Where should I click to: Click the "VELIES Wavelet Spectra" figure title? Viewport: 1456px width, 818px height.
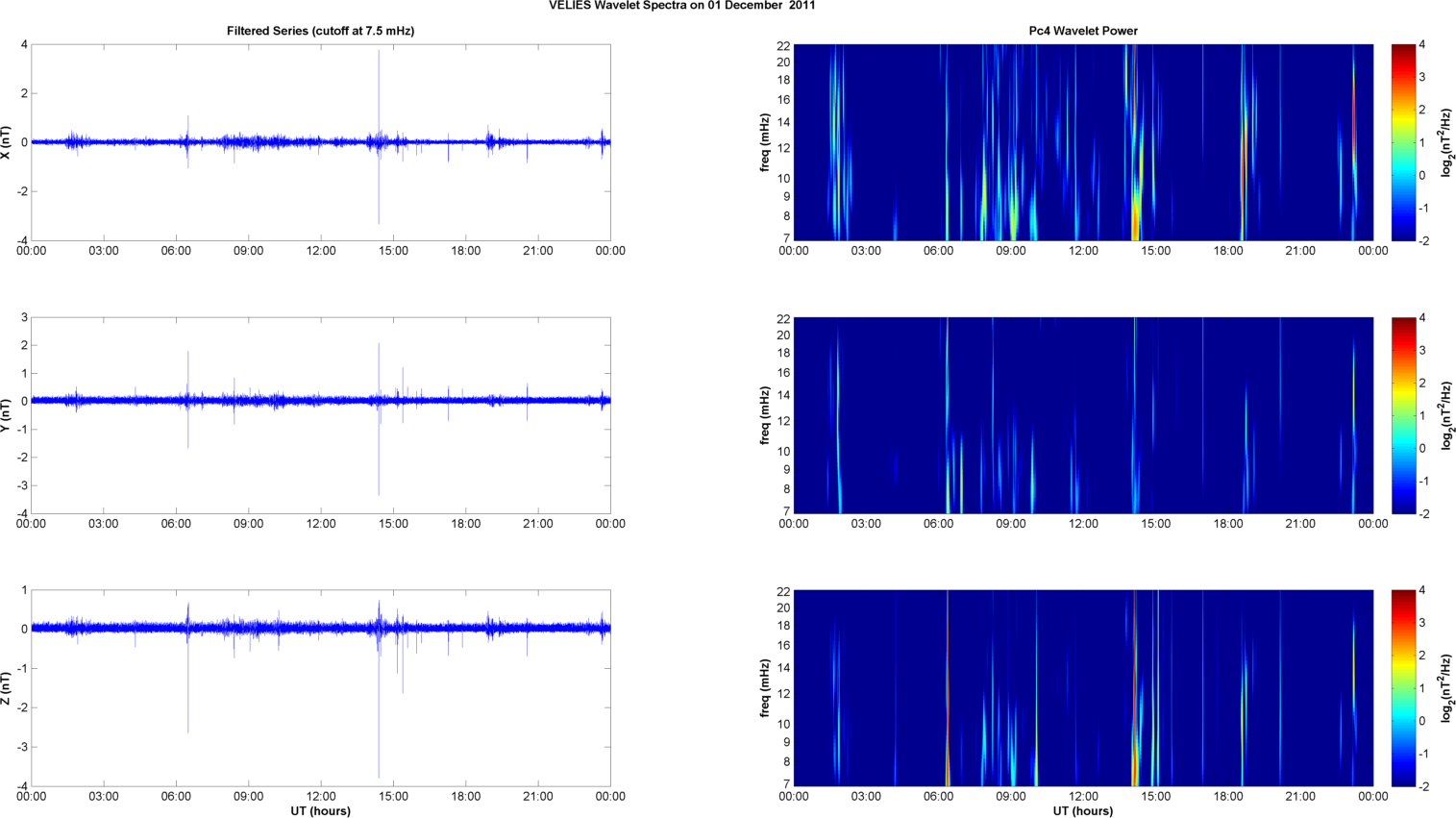coord(681,6)
